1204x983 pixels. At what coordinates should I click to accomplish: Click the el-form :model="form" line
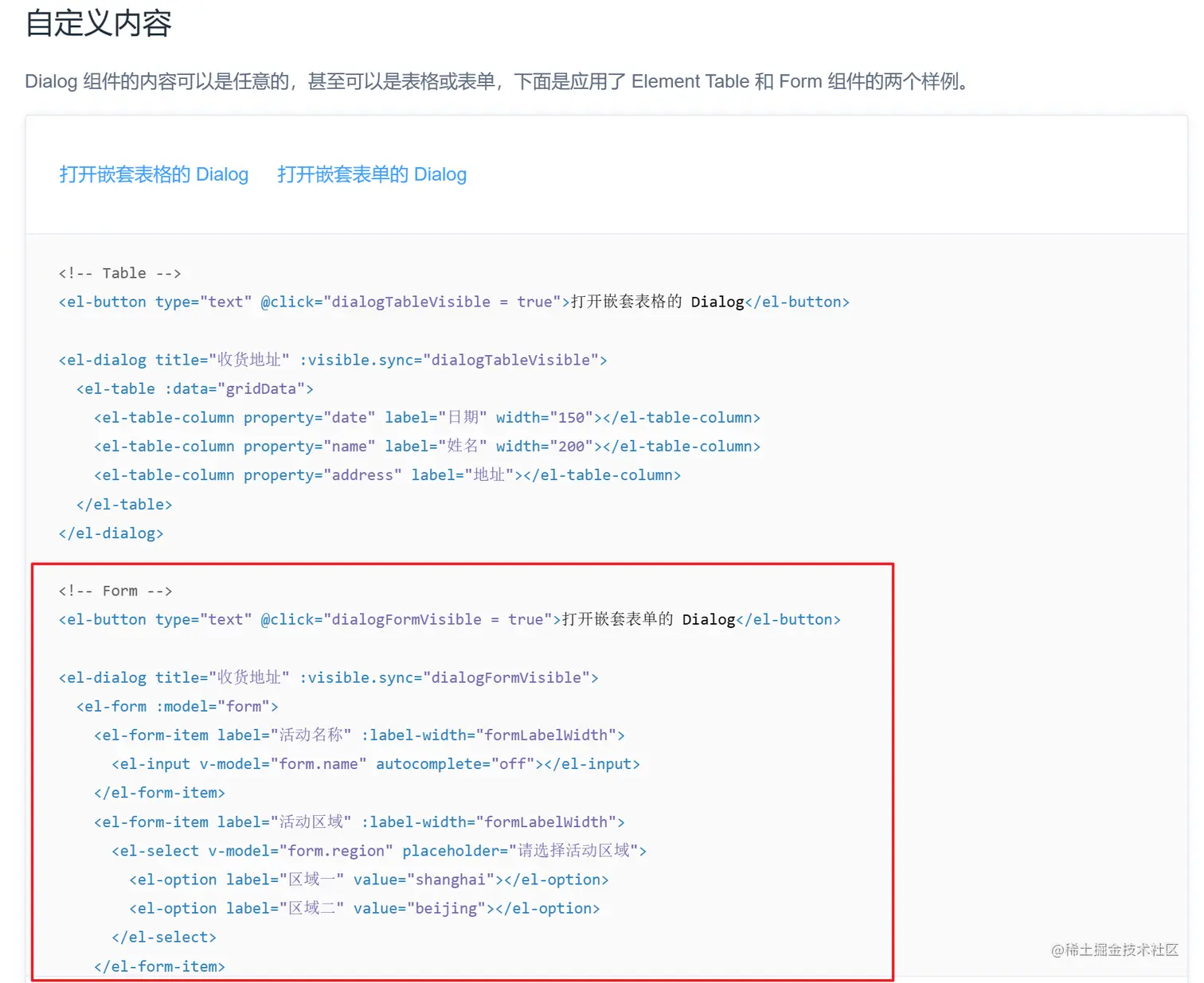coord(177,706)
